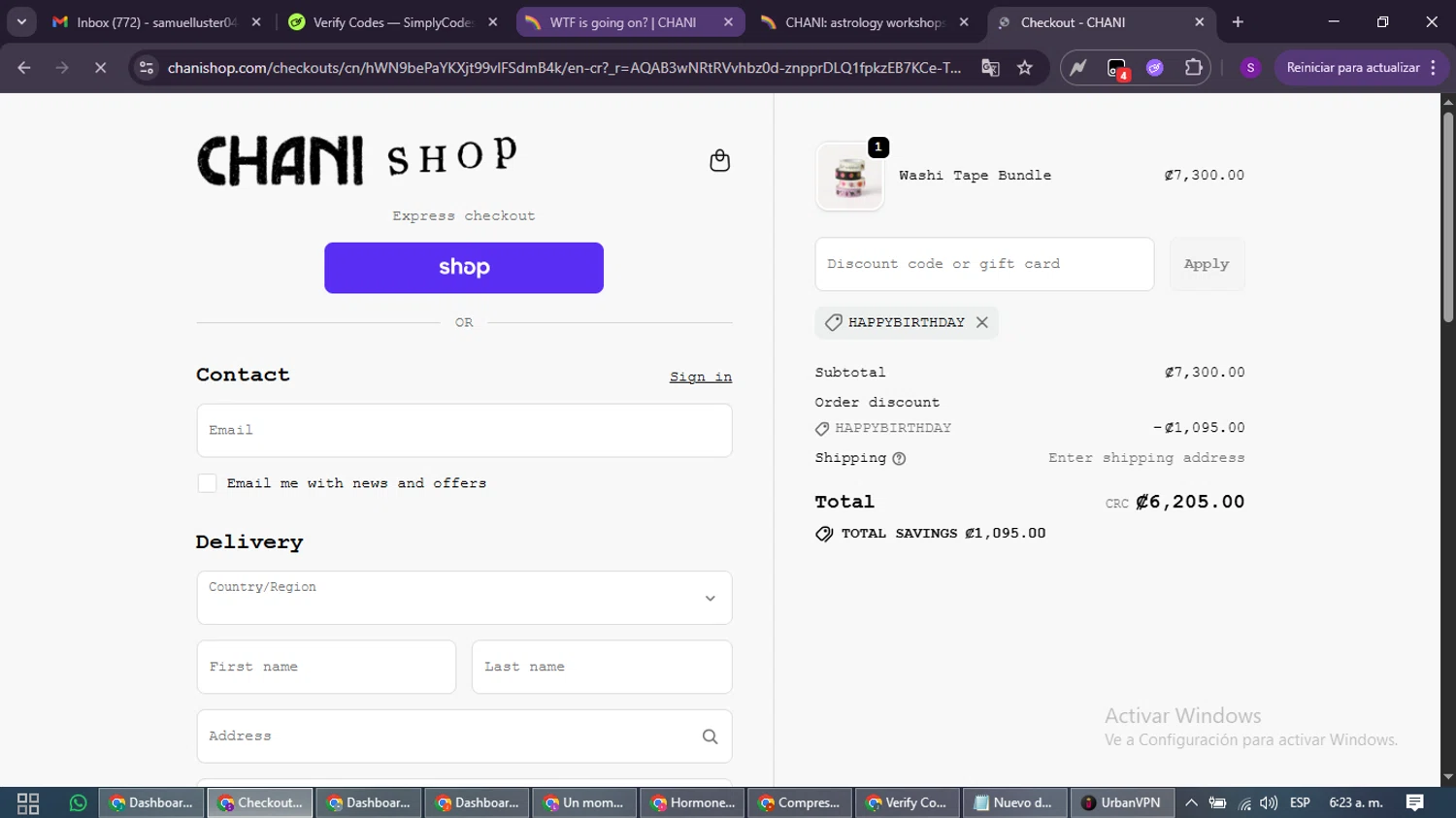The image size is (1456, 818).
Task: Open the Compres... Chrome taskbar window
Action: pos(800,803)
